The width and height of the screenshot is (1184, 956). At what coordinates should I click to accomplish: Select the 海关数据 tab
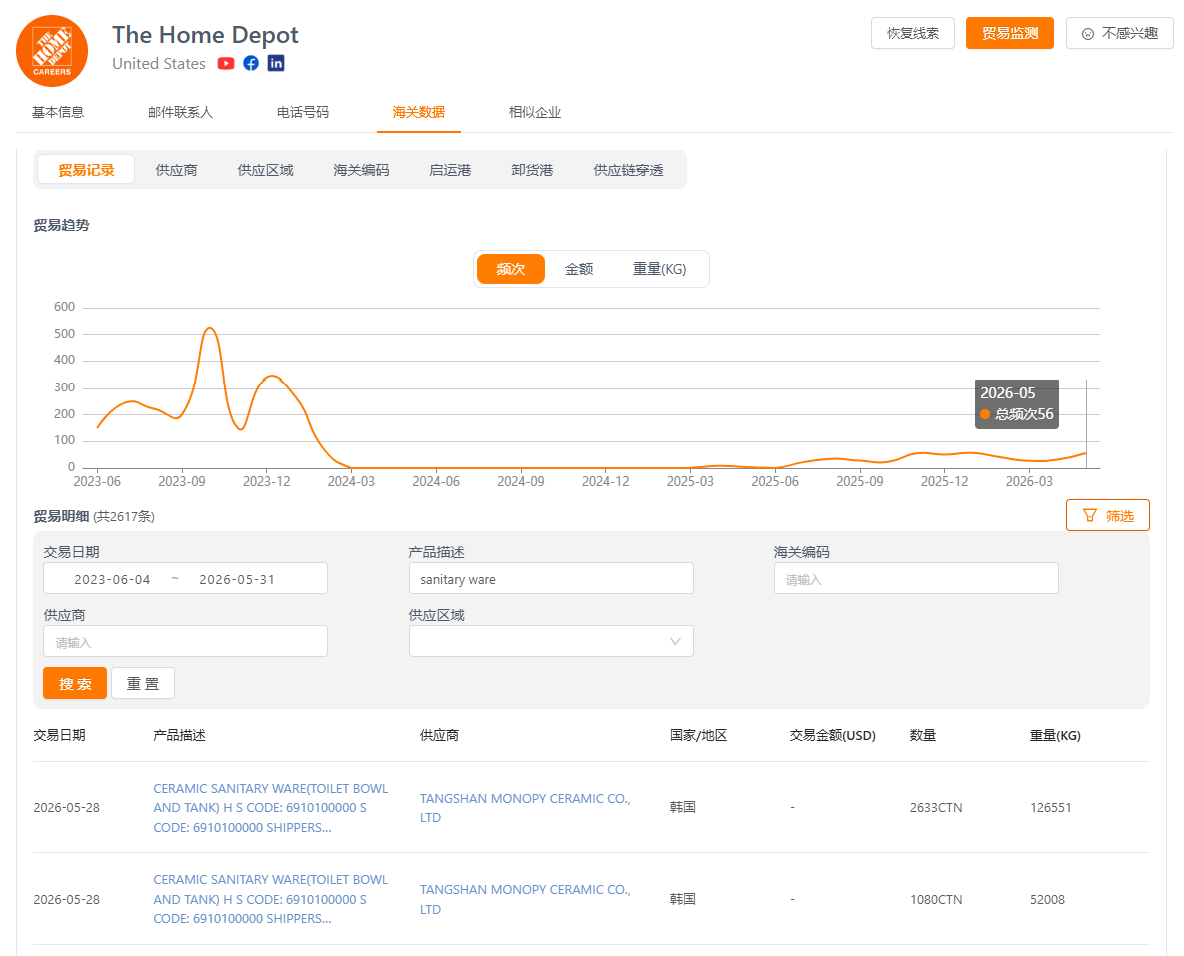click(418, 113)
